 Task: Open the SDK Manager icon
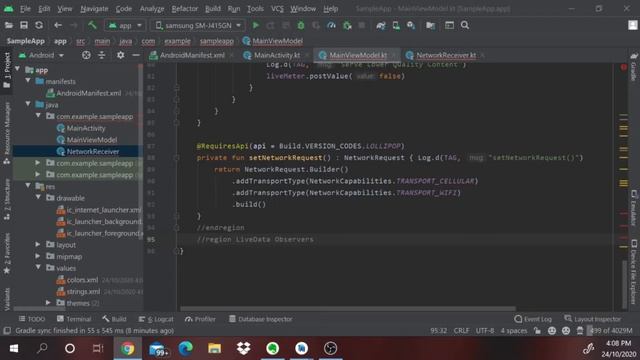(411, 25)
